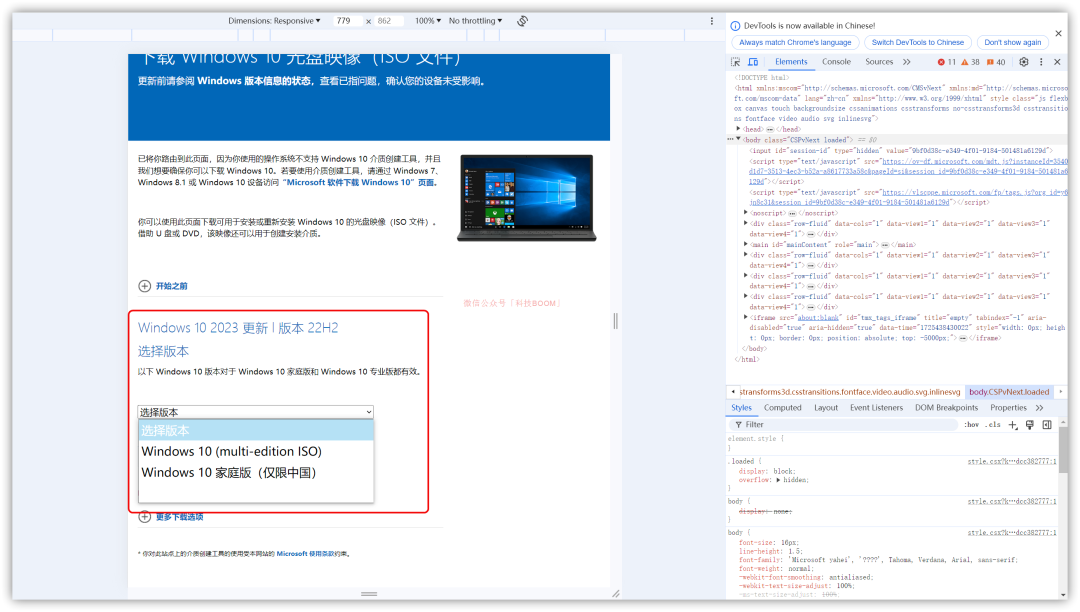Select the body.CSPvNext.loaded breadcrumb

point(1009,392)
